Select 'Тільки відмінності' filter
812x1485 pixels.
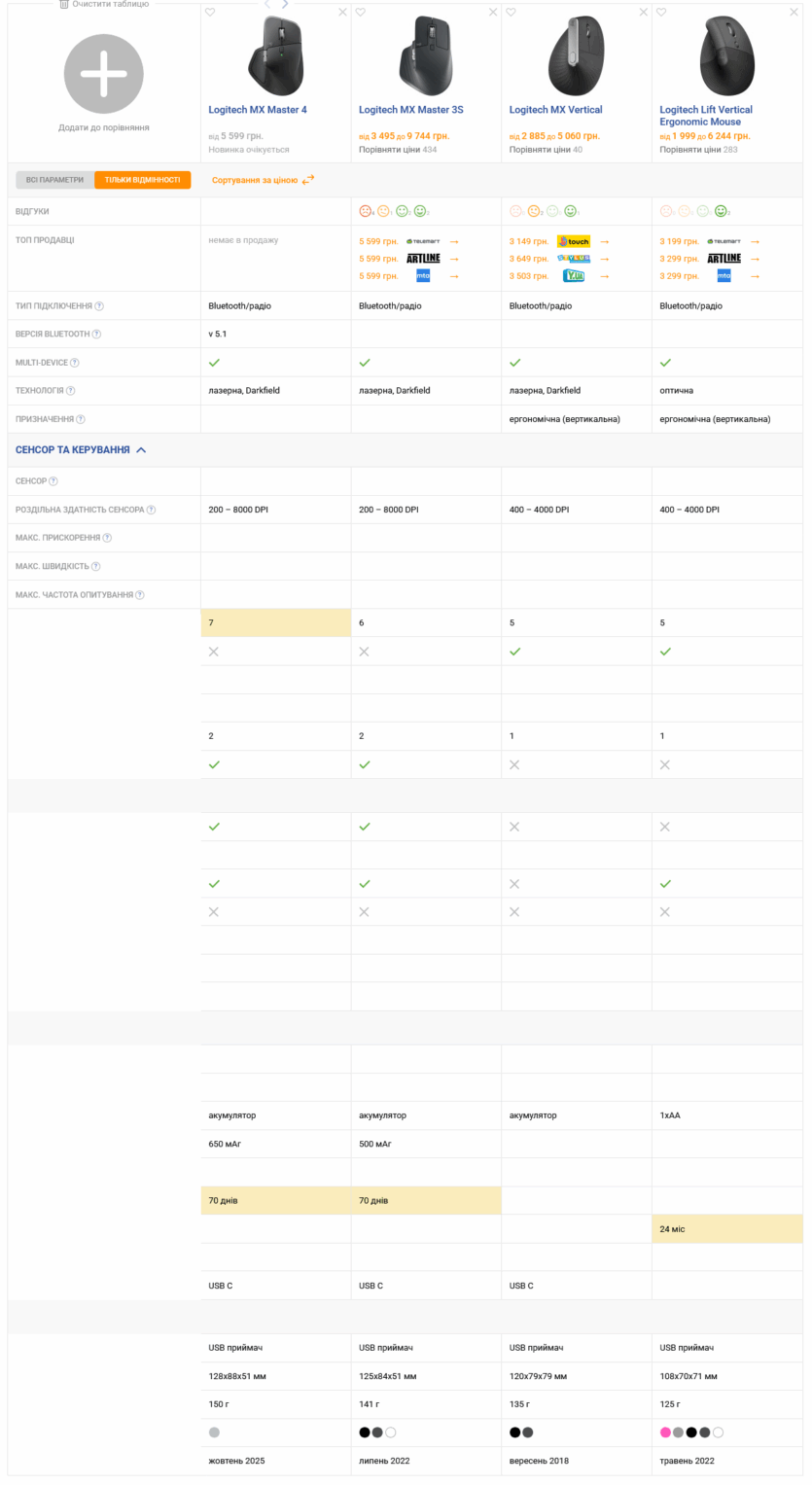142,180
